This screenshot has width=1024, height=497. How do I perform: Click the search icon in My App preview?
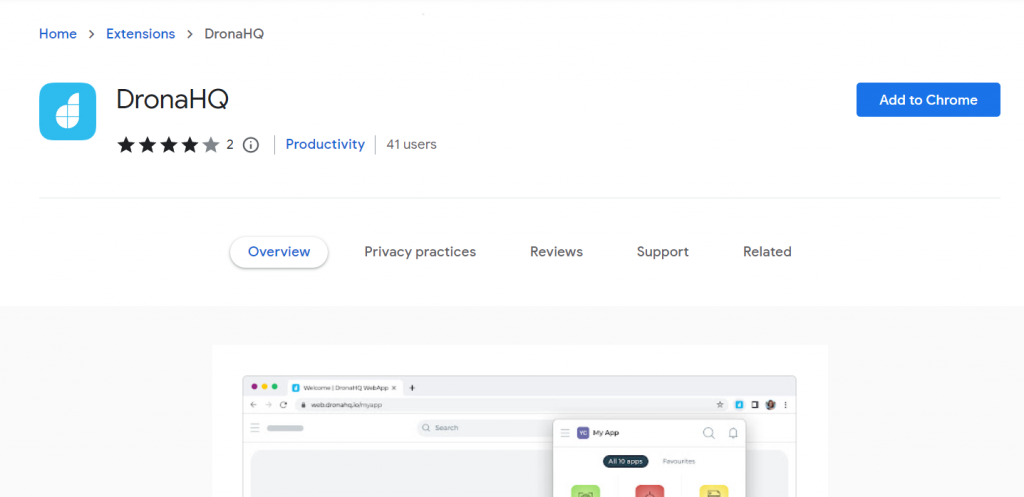click(709, 433)
